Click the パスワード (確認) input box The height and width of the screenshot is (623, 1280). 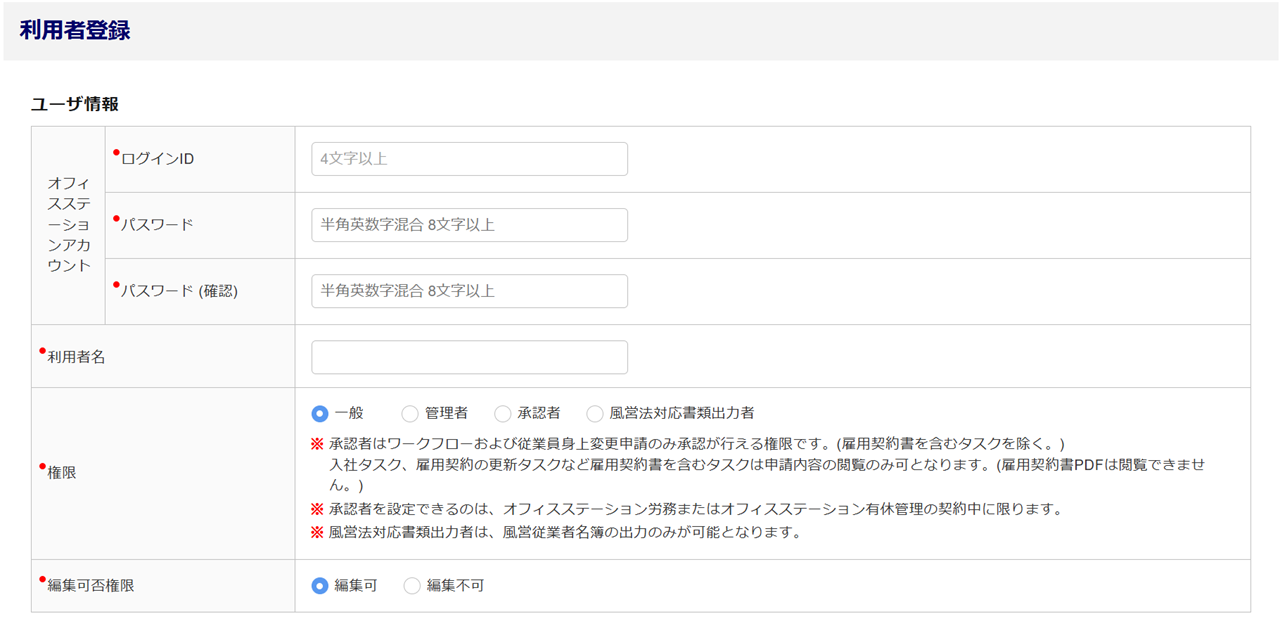[x=469, y=291]
